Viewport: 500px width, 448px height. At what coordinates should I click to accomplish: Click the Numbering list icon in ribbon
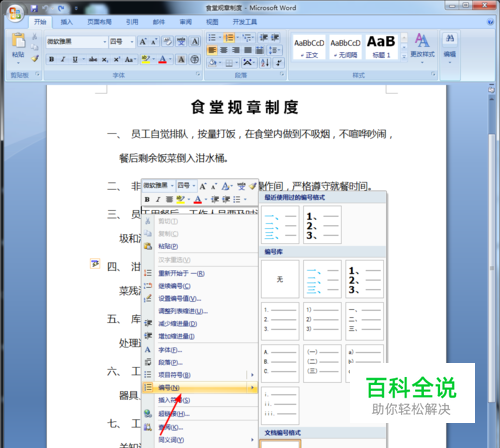tap(228, 37)
